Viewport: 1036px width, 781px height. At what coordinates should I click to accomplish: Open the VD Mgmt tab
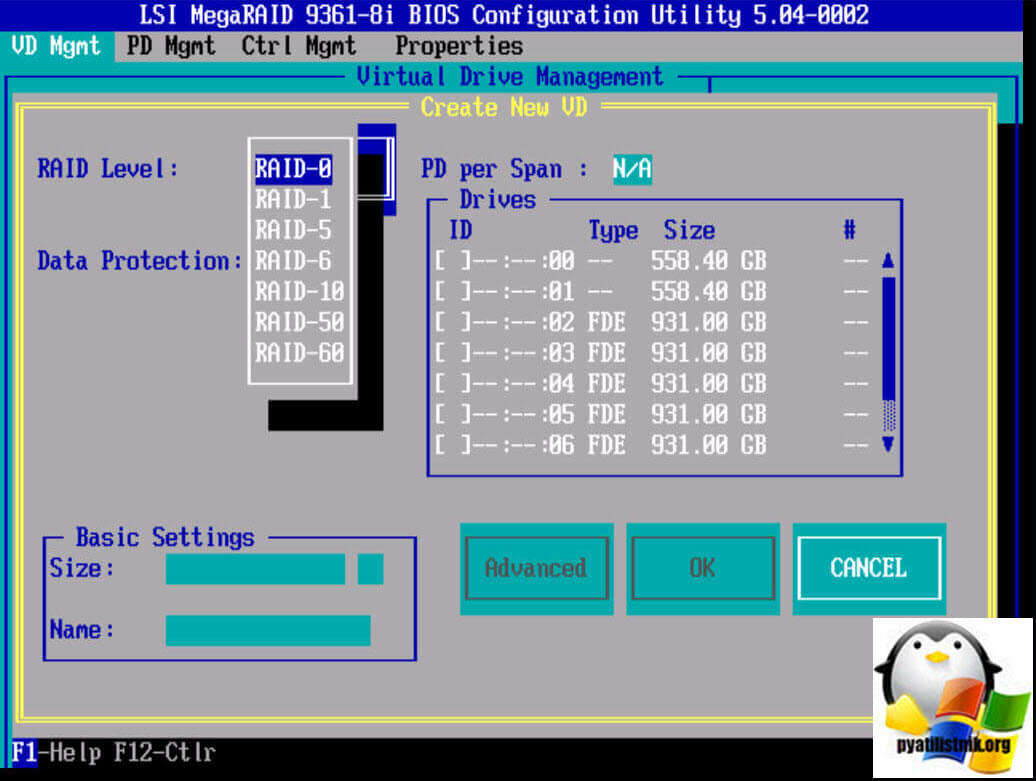point(56,46)
